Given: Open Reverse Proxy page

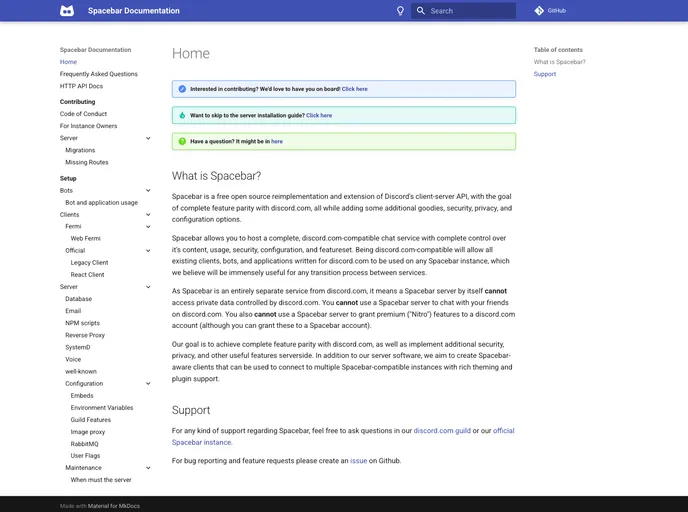Looking at the screenshot, I should 85,335.
